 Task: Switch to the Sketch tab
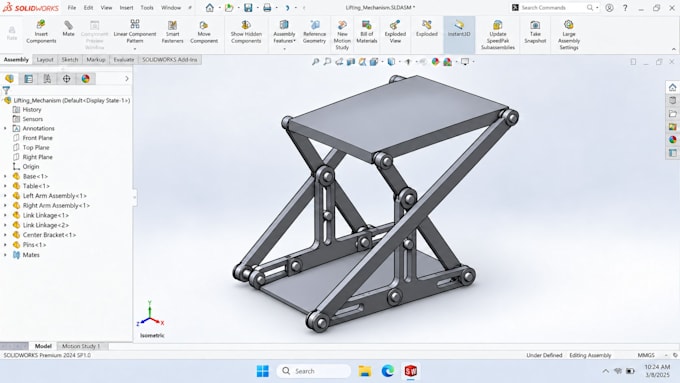pyautogui.click(x=69, y=59)
